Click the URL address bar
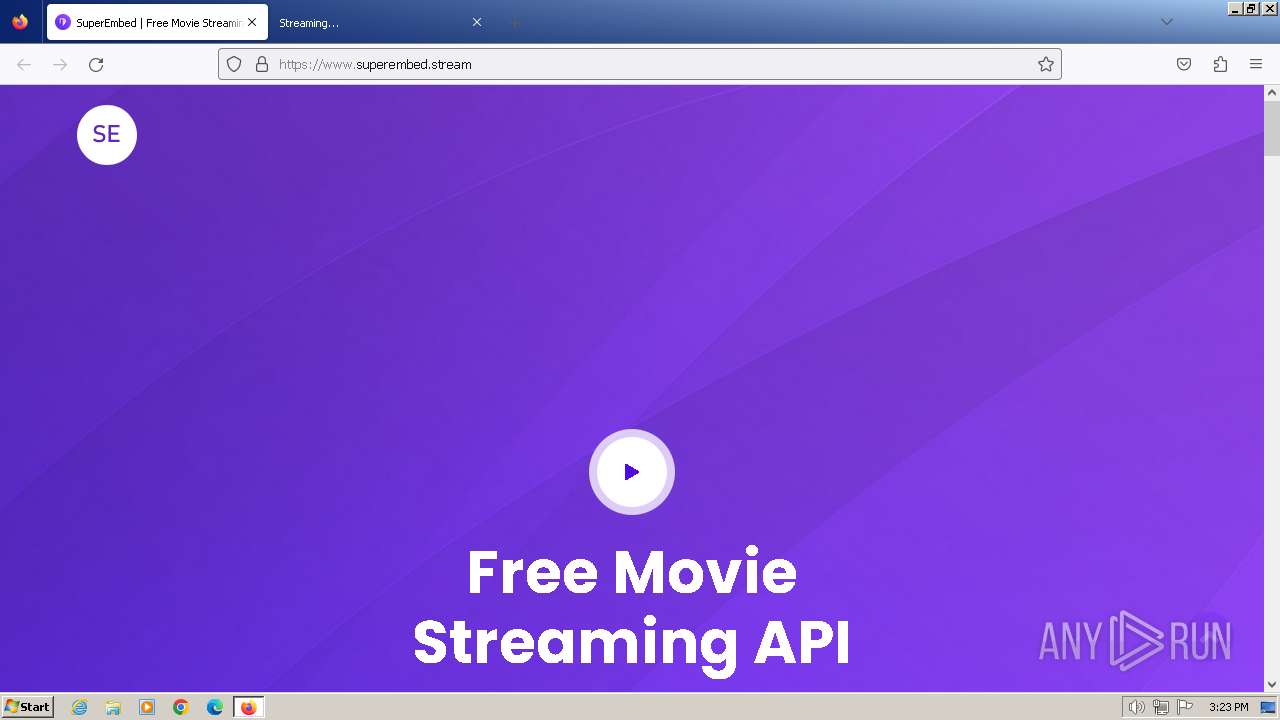Viewport: 1280px width, 720px height. 640,64
